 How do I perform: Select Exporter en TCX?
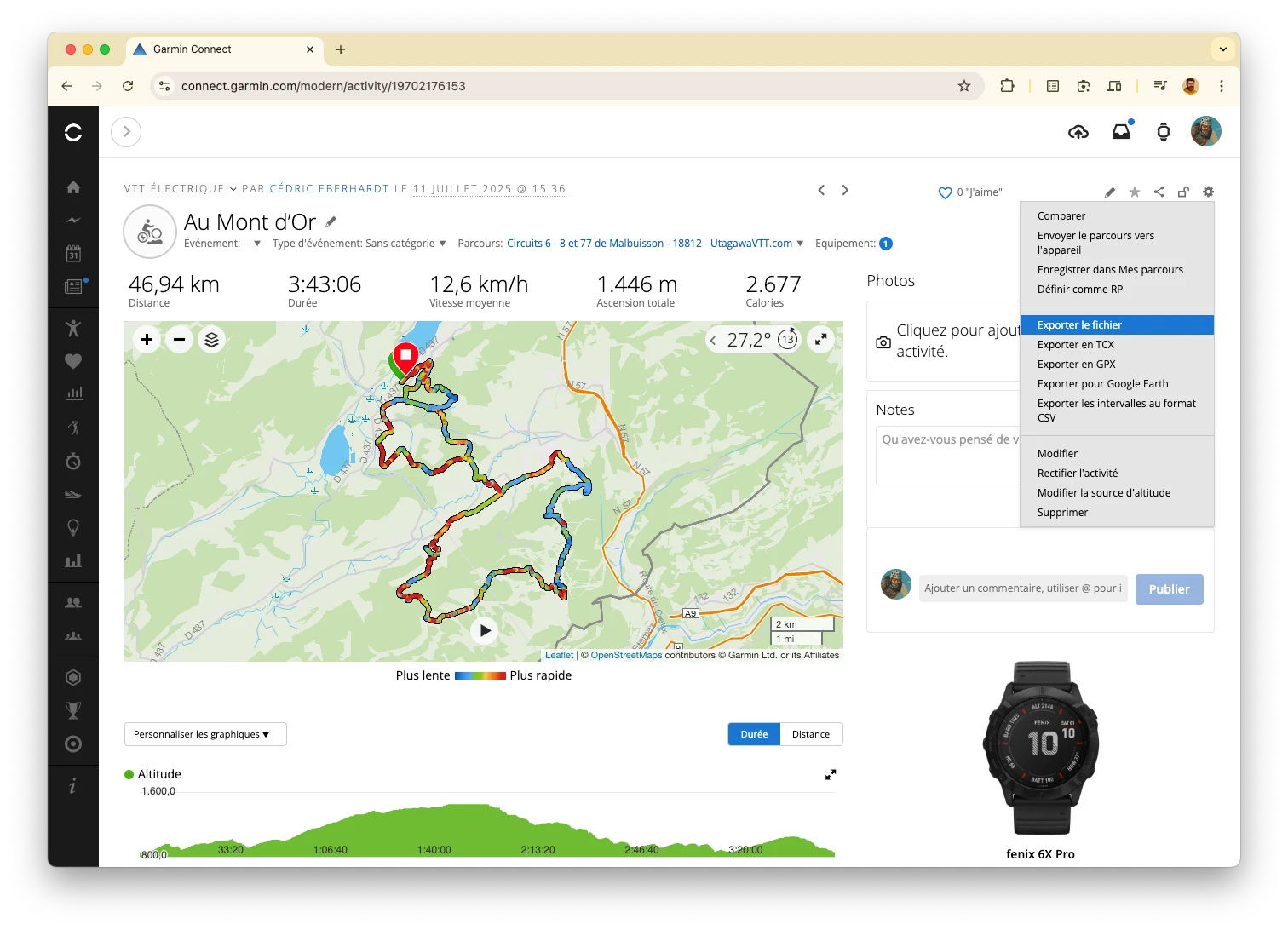point(1117,345)
